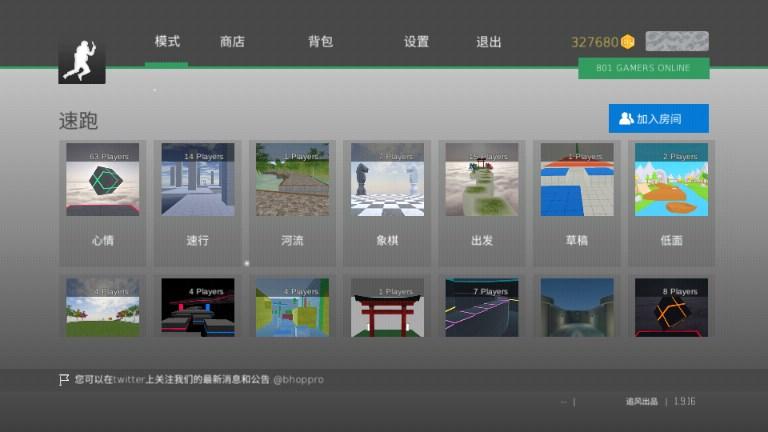Screen dimensions: 768x432
Task: Select the 心情 map thumbnail
Action: (102, 180)
